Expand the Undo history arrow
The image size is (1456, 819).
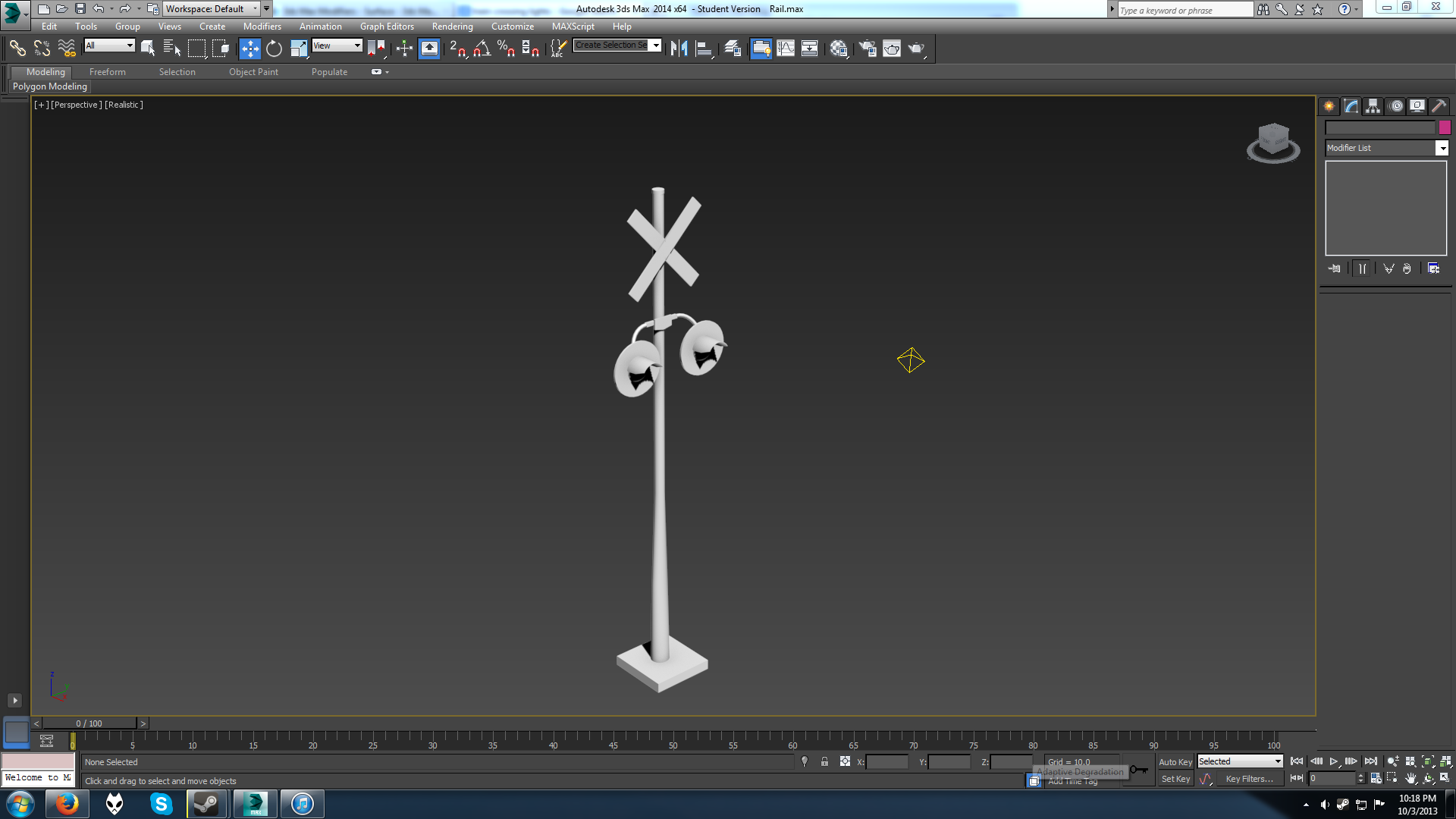pos(111,9)
